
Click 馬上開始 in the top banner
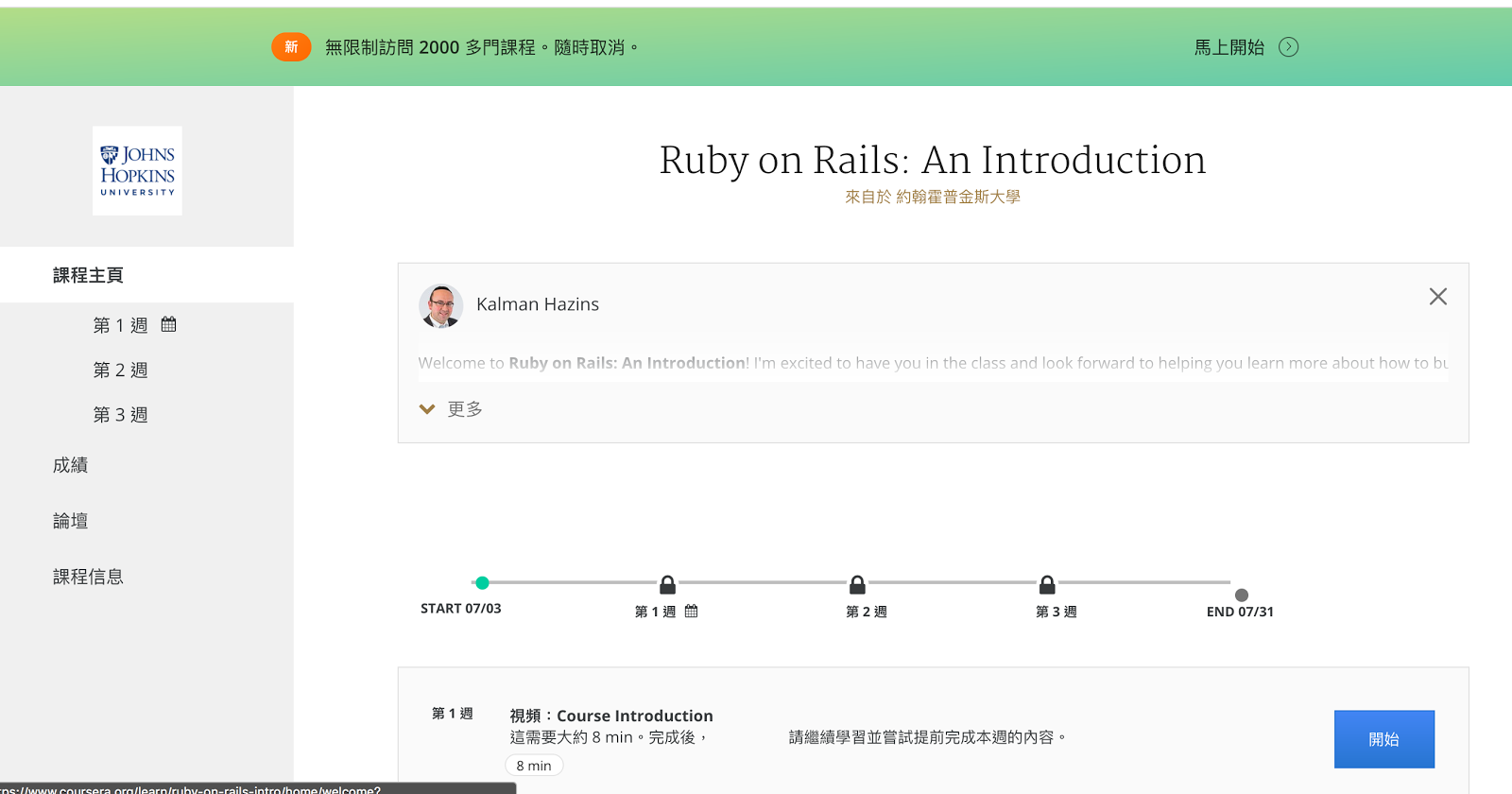(1229, 47)
